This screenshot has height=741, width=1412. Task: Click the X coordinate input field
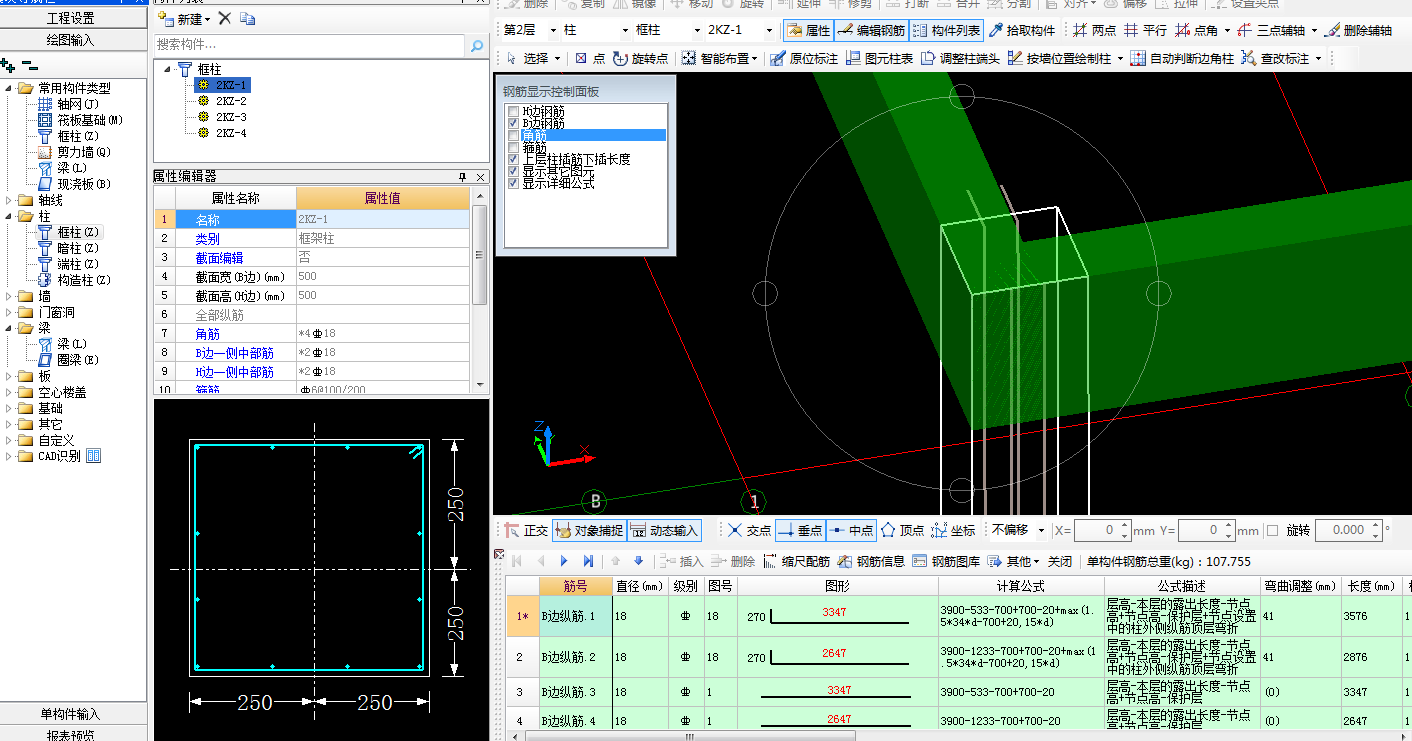[1102, 530]
